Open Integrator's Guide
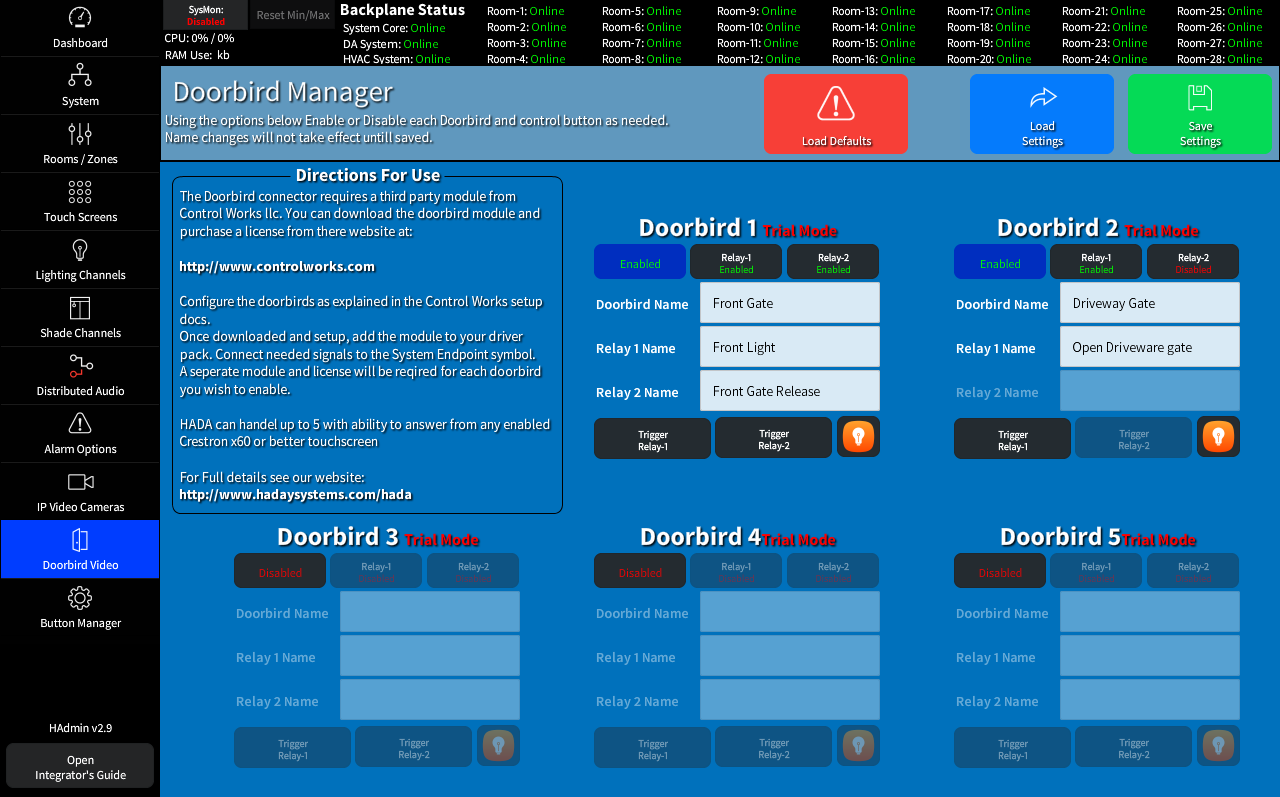The height and width of the screenshot is (797, 1280). [80, 766]
